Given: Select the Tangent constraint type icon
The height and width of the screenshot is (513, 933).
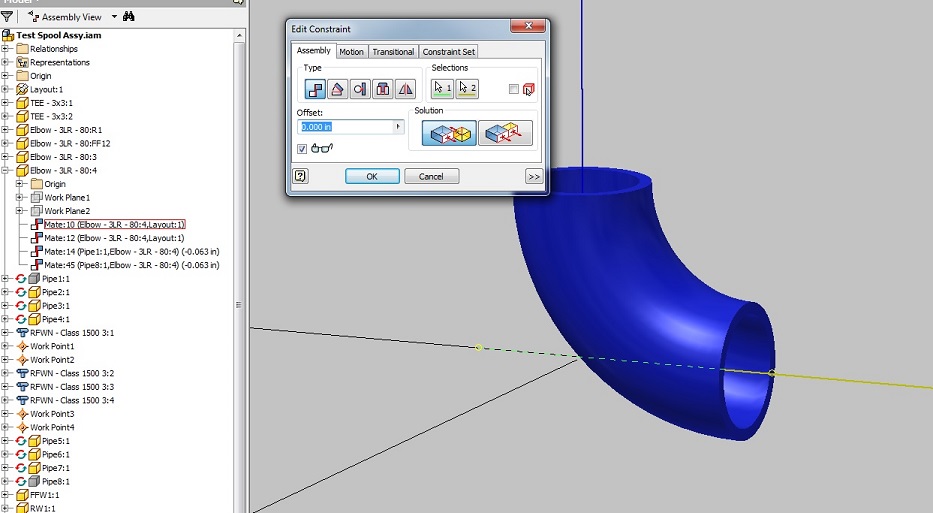Looking at the screenshot, I should coord(360,89).
